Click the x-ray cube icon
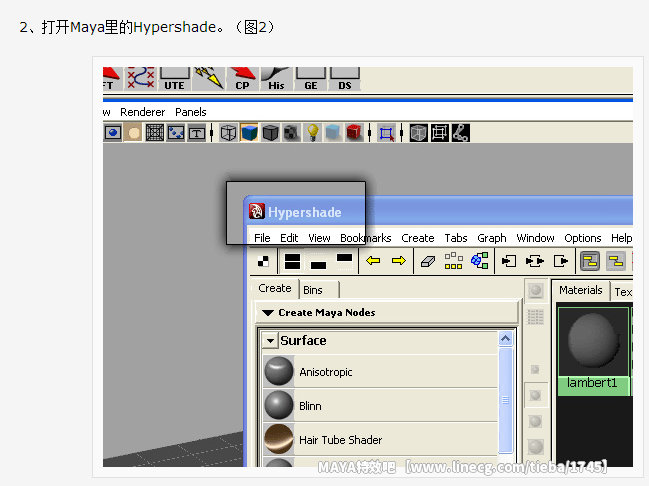Screen dimensions: 649x486 (x=418, y=133)
